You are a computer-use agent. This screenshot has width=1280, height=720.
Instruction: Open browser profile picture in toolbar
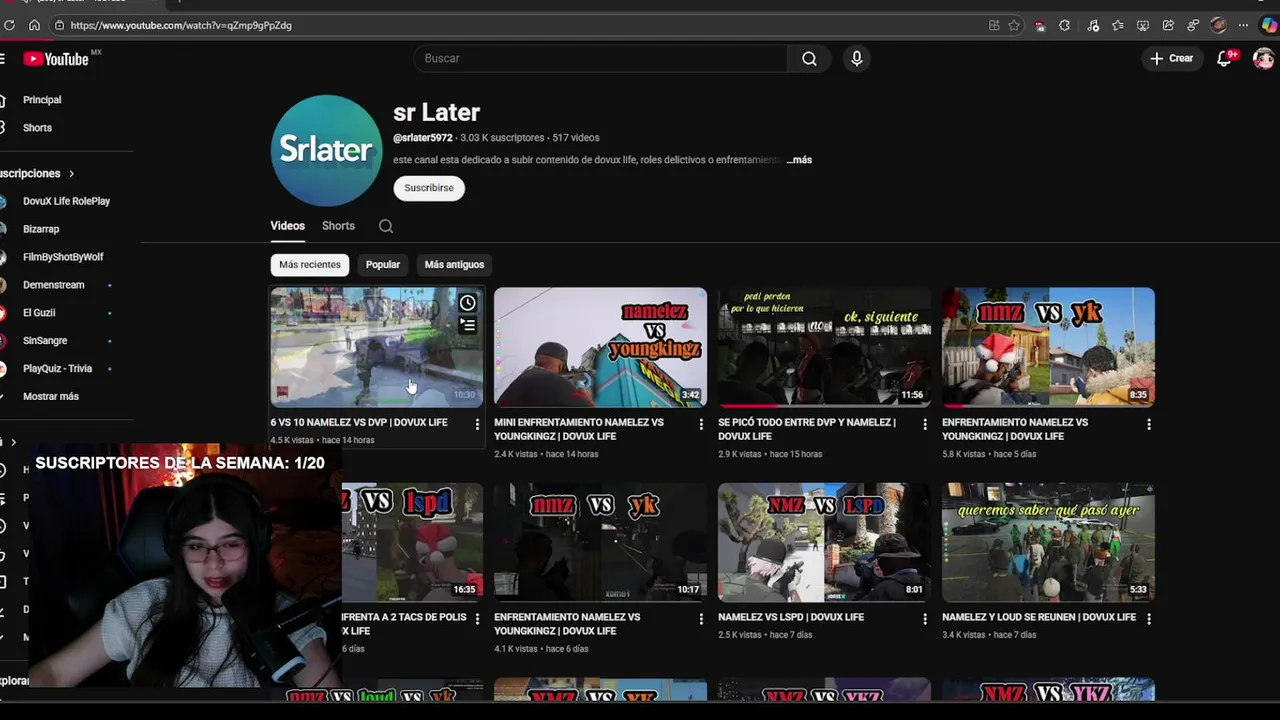pyautogui.click(x=1218, y=25)
